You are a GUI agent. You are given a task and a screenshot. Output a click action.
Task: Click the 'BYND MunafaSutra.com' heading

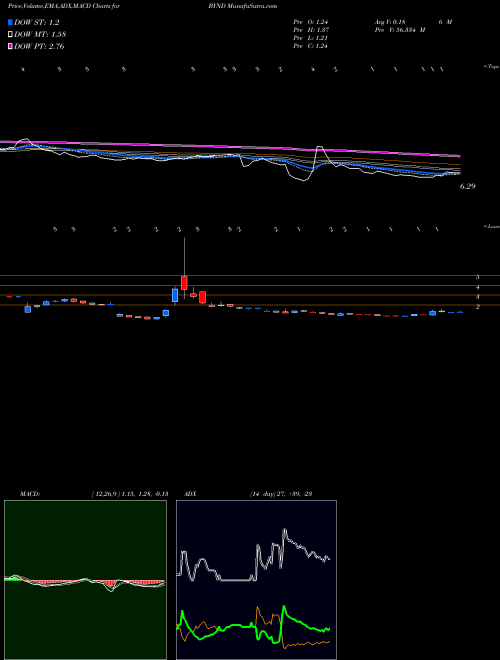[242, 7]
